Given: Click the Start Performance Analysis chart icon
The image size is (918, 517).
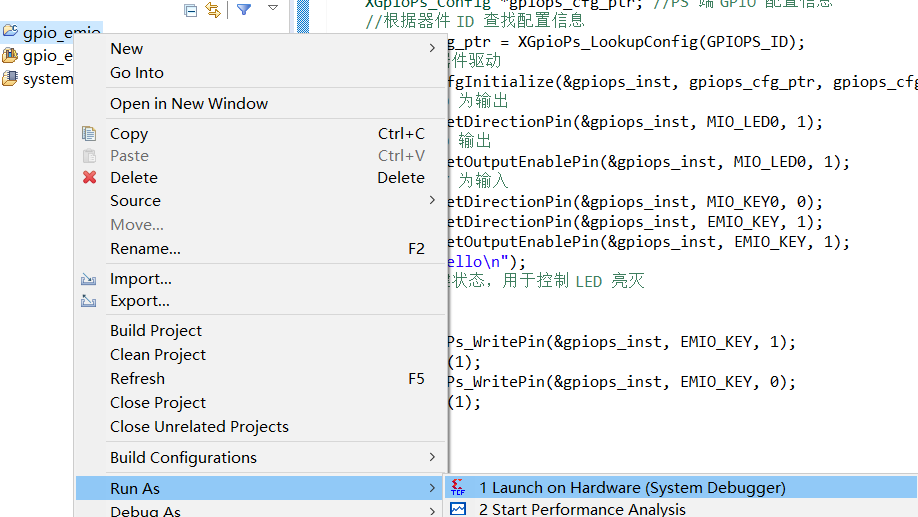Looking at the screenshot, I should [x=458, y=509].
